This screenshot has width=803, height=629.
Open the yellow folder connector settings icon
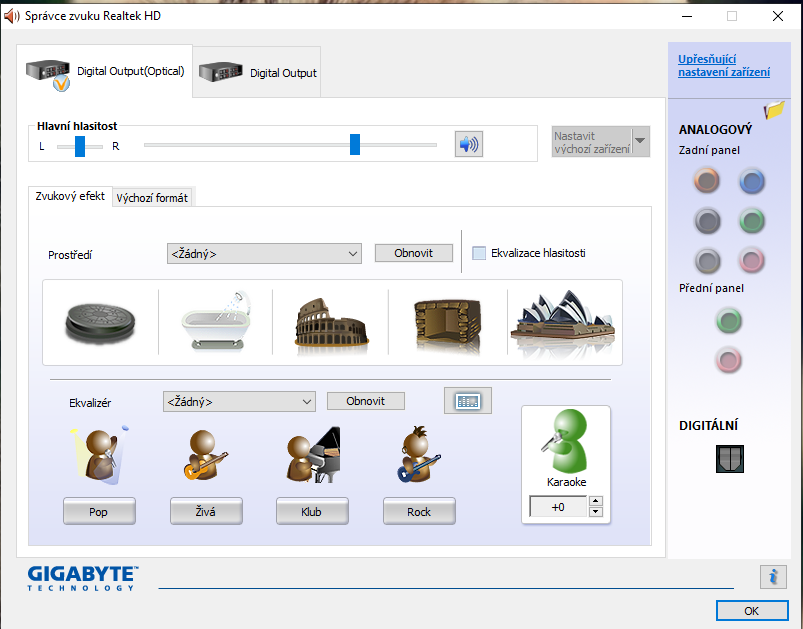coord(774,109)
